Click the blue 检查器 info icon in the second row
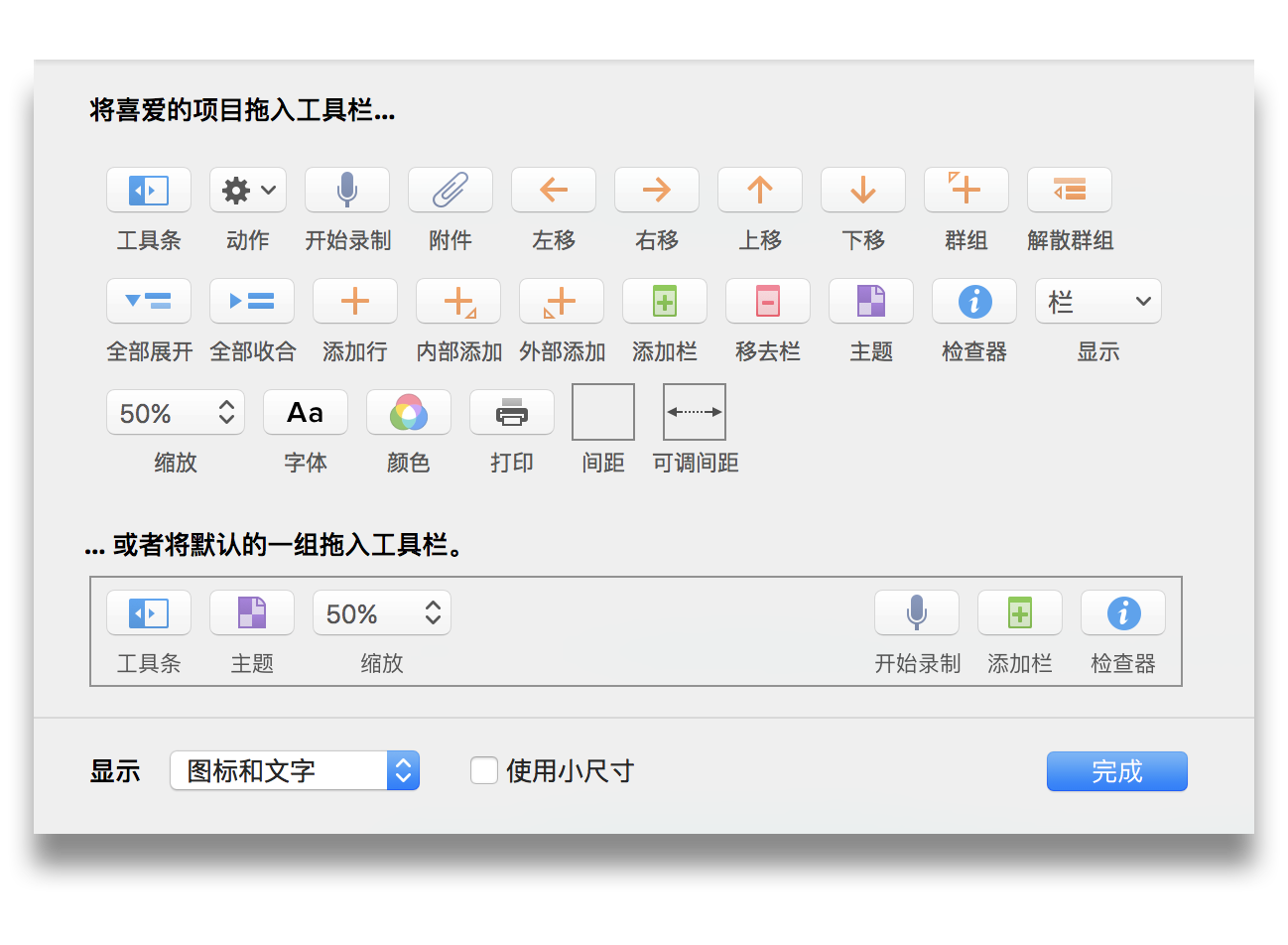Image resolution: width=1288 pixels, height=945 pixels. click(x=974, y=301)
